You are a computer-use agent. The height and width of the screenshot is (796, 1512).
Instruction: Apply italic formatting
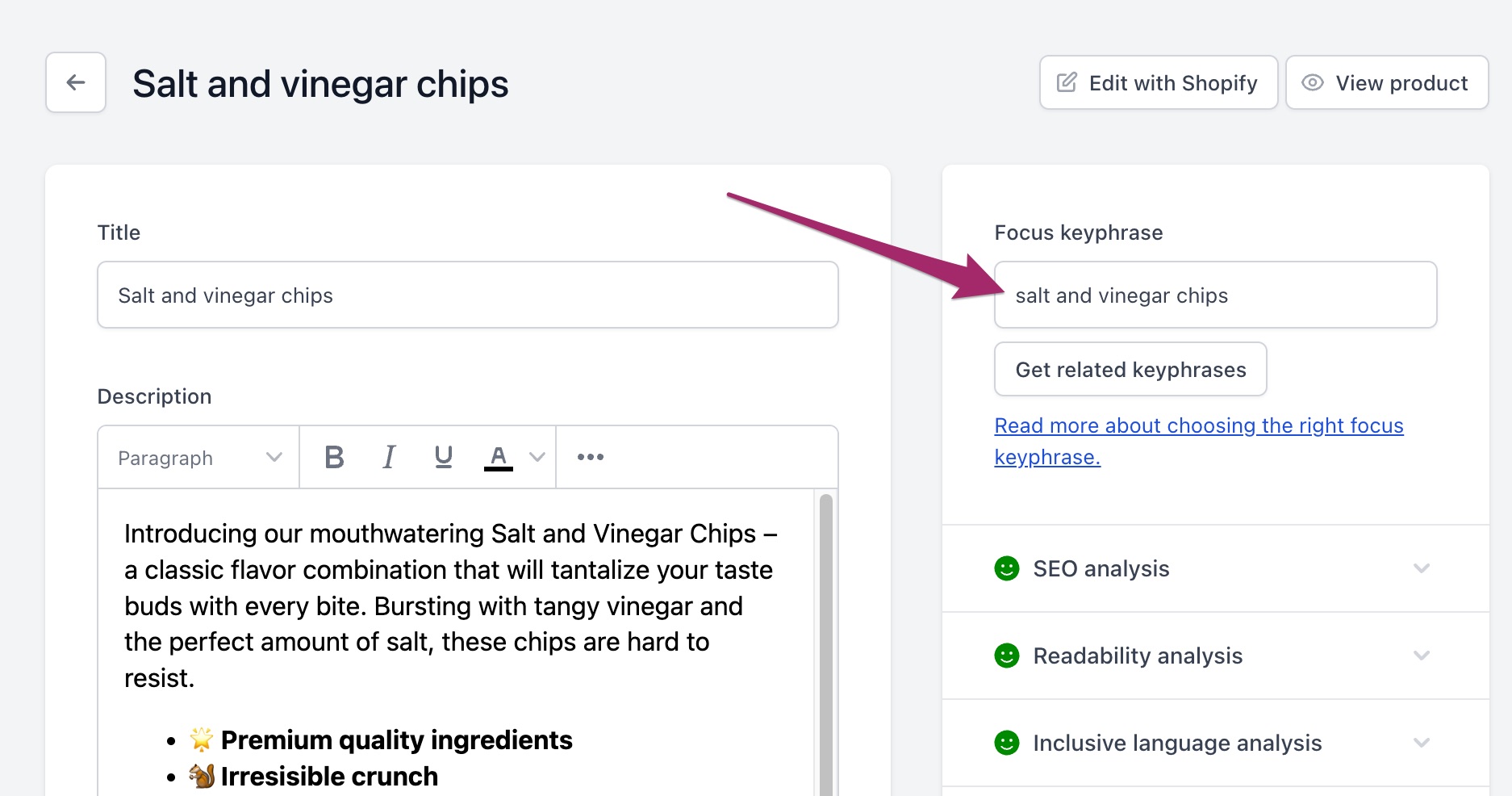point(388,457)
